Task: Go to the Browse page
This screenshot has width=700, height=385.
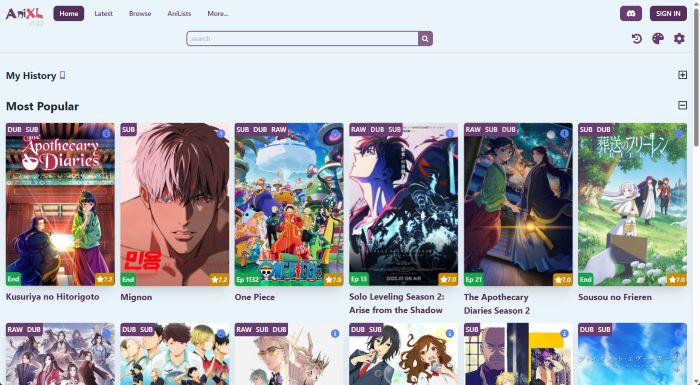Action: coord(140,13)
